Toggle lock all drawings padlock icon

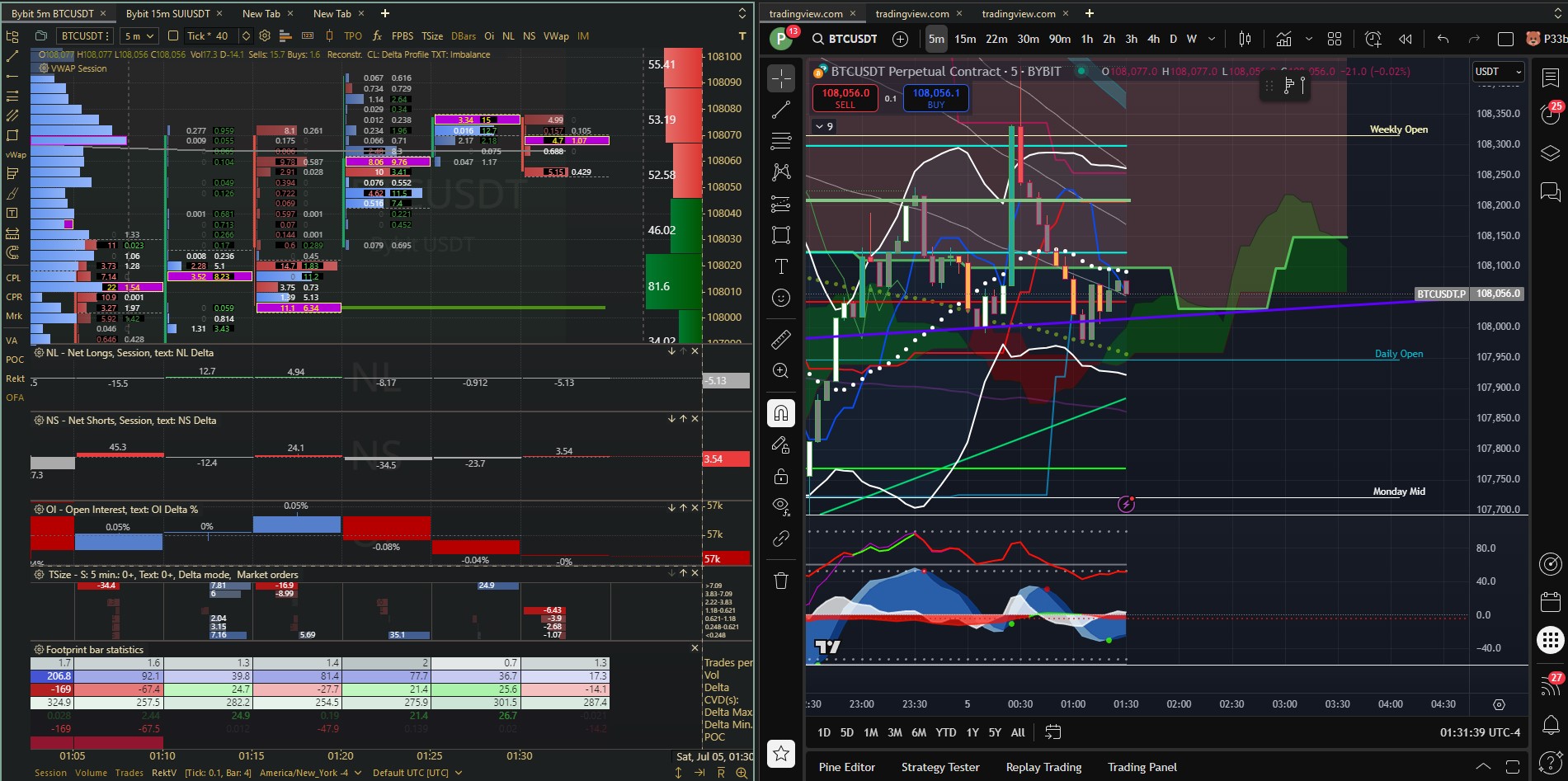pyautogui.click(x=781, y=477)
